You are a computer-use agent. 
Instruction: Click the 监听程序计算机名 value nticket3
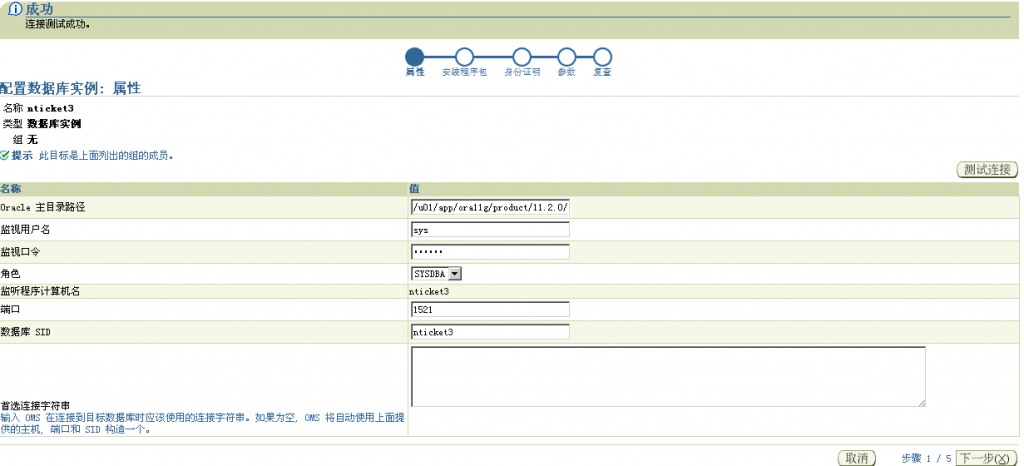(429, 291)
